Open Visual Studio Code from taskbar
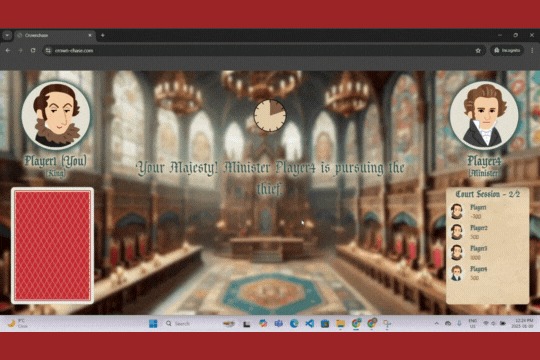 pos(309,323)
